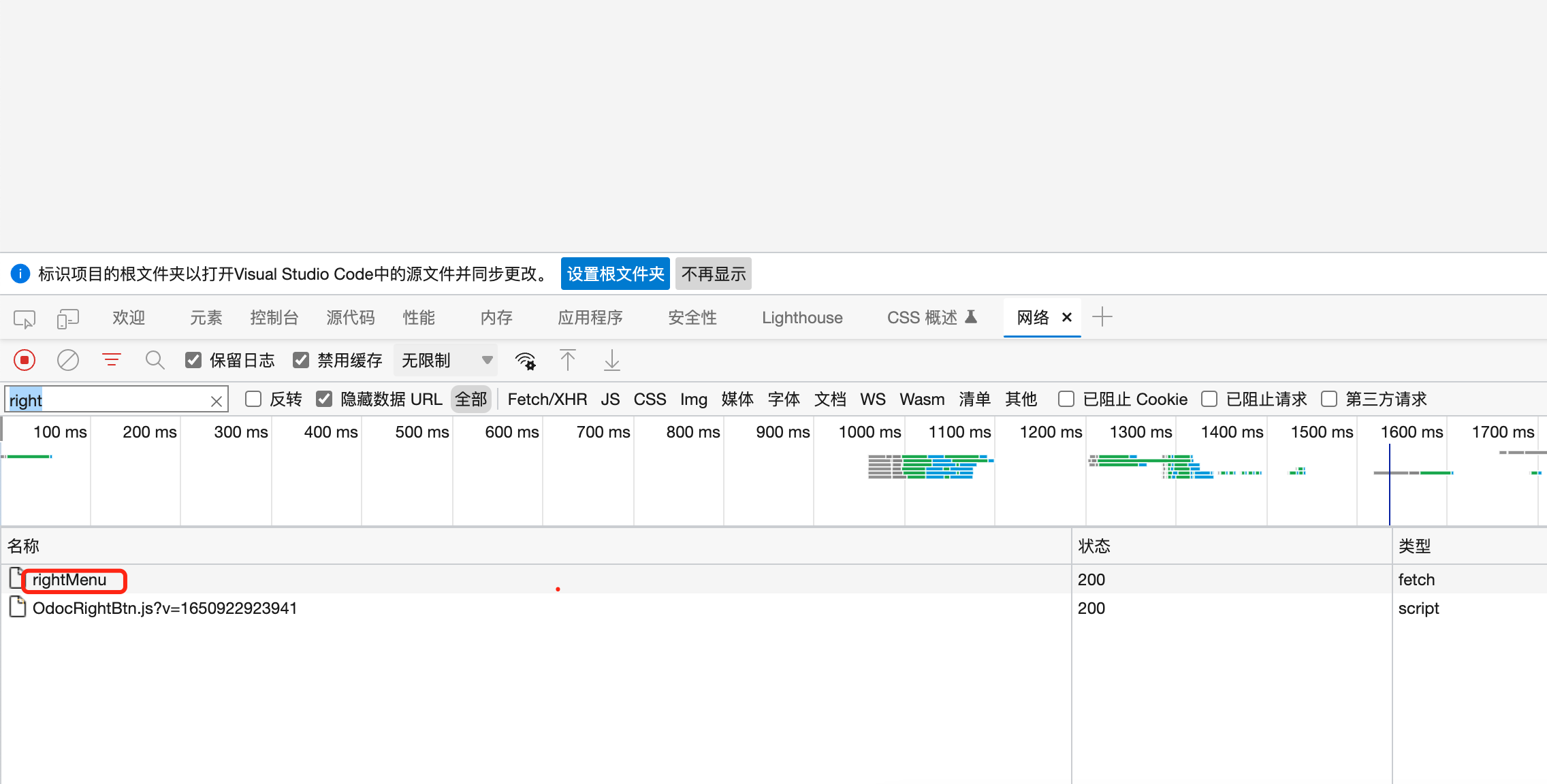Switch to the 源代码 tab
The width and height of the screenshot is (1547, 784).
[x=350, y=318]
